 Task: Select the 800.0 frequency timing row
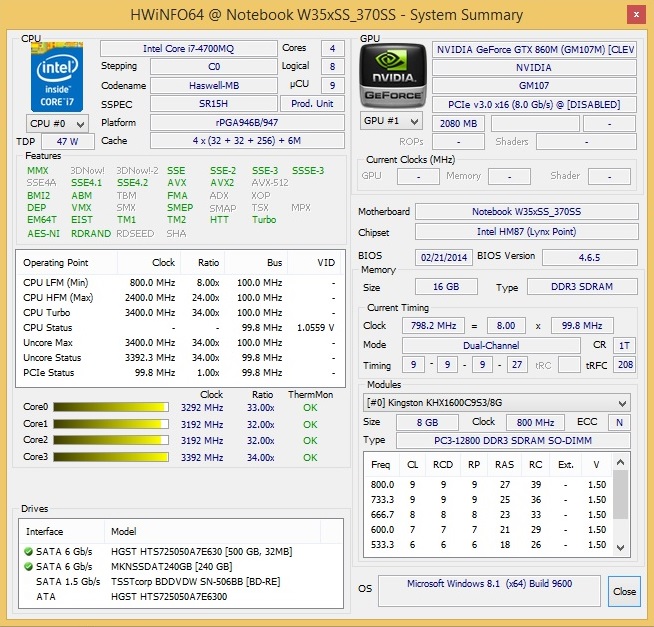pos(488,485)
